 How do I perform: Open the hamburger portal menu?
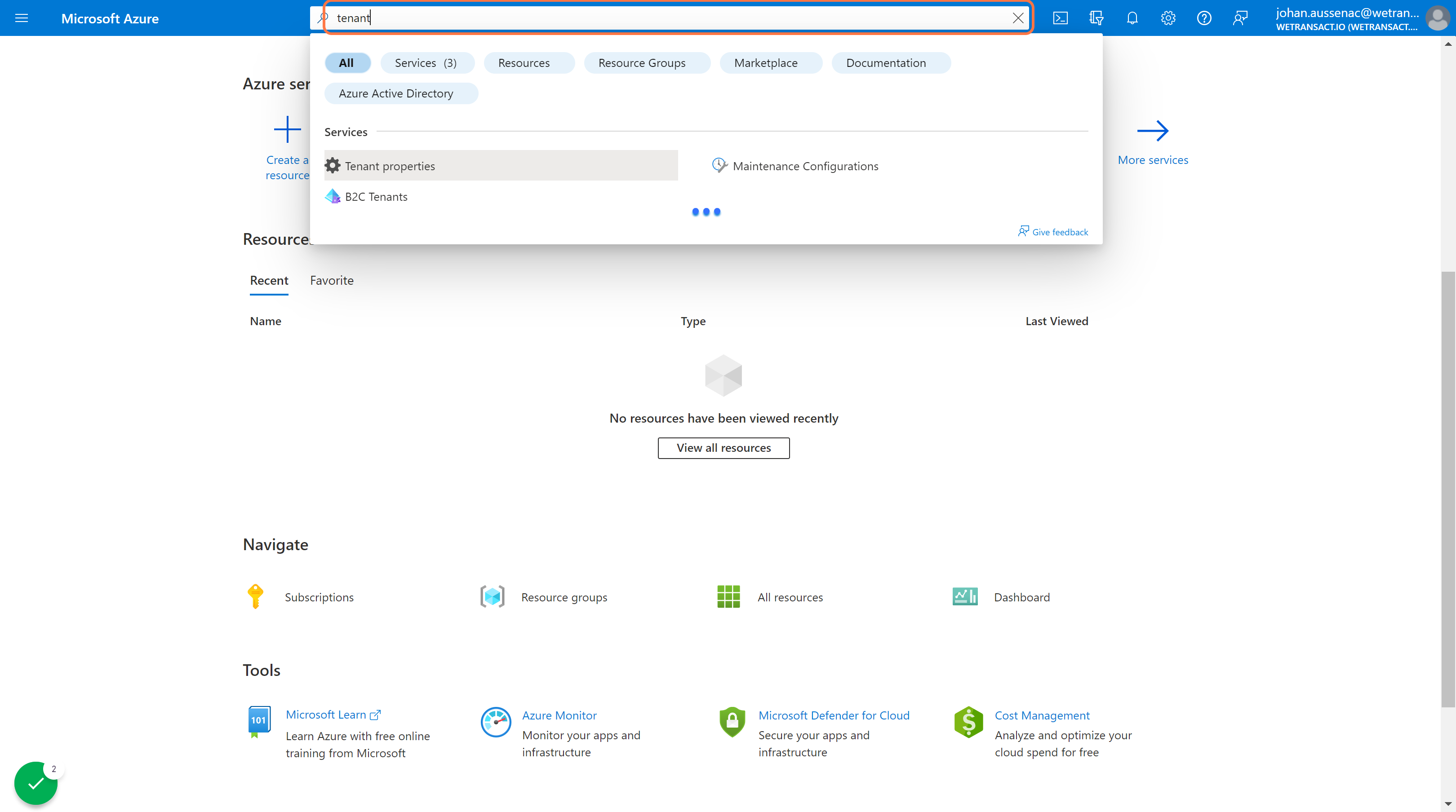tap(22, 18)
